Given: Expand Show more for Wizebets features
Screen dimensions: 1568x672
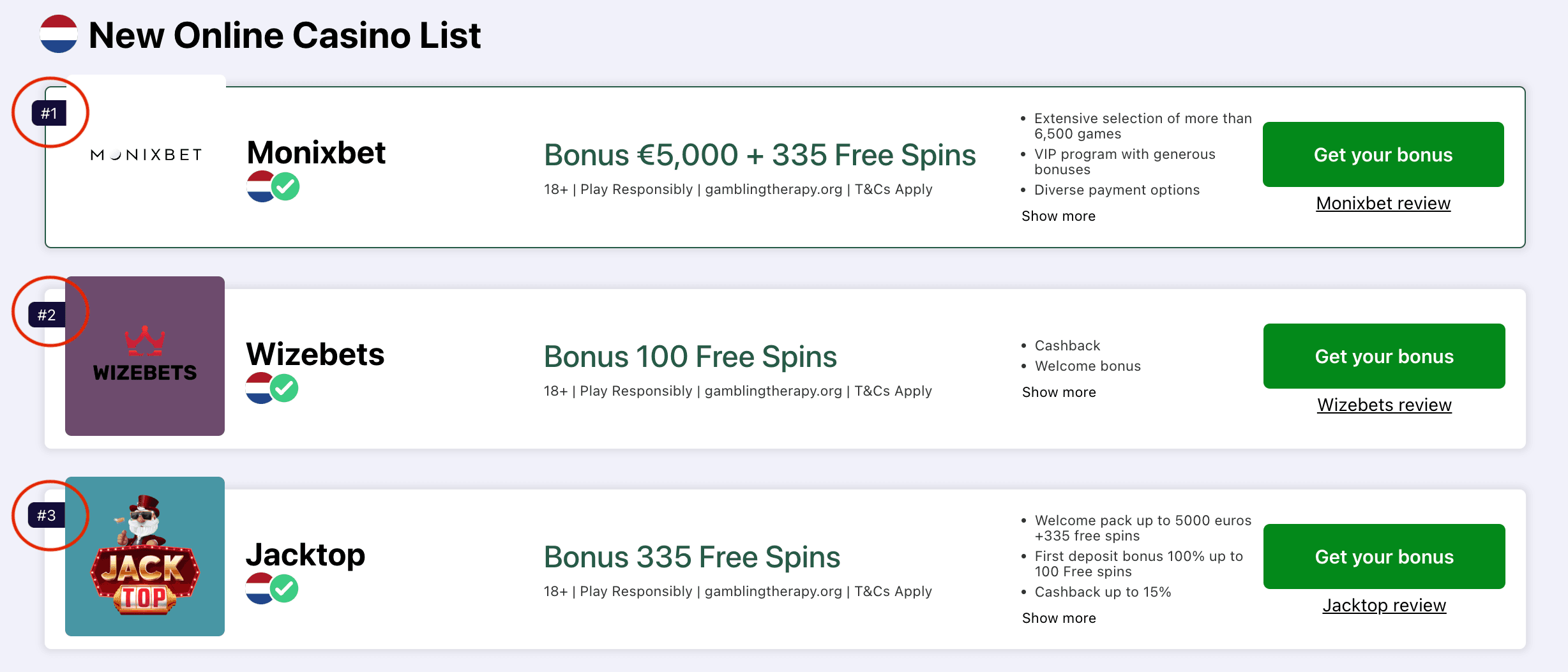Looking at the screenshot, I should (1059, 392).
